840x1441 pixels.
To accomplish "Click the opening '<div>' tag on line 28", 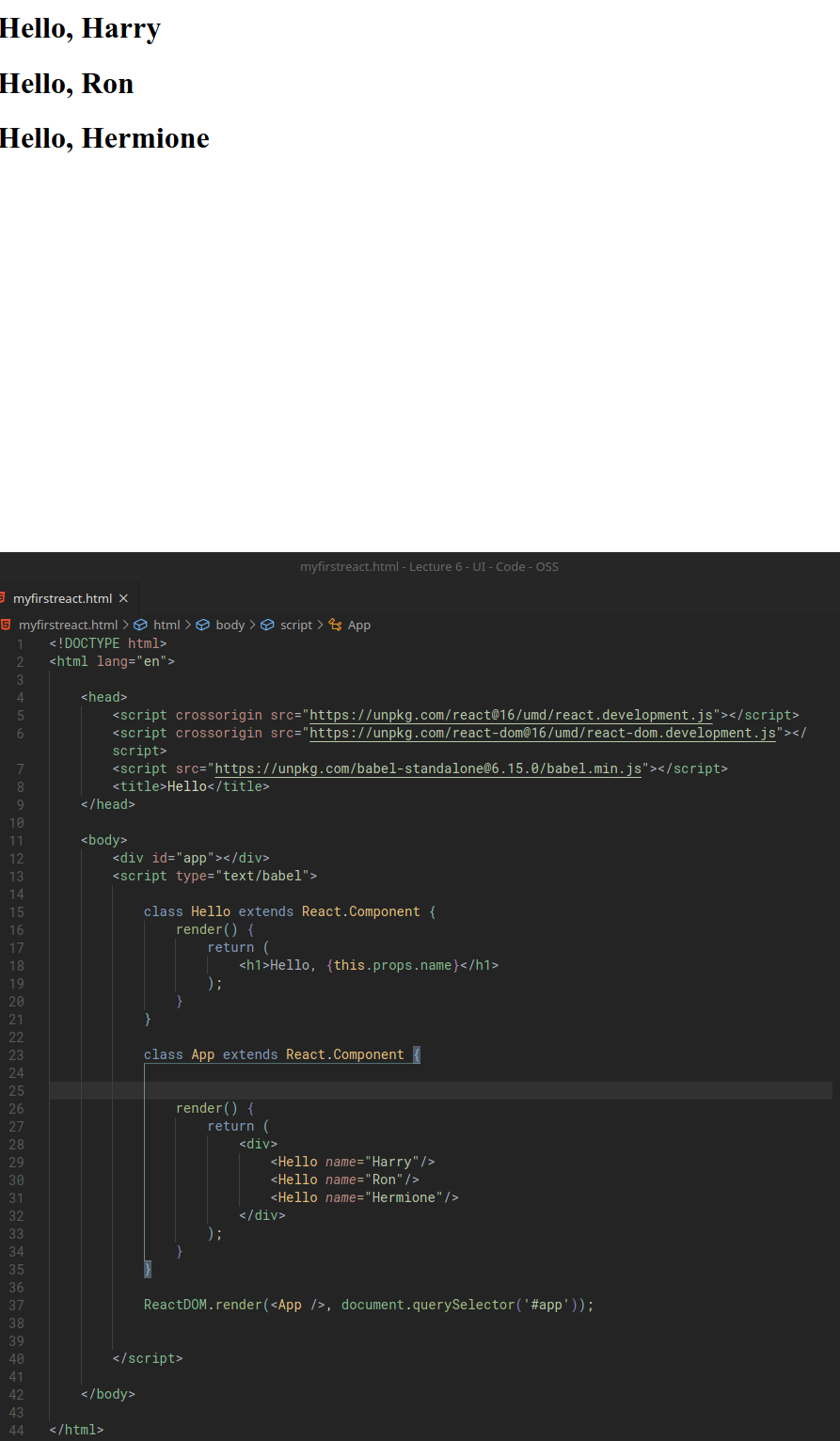I will tap(259, 1144).
